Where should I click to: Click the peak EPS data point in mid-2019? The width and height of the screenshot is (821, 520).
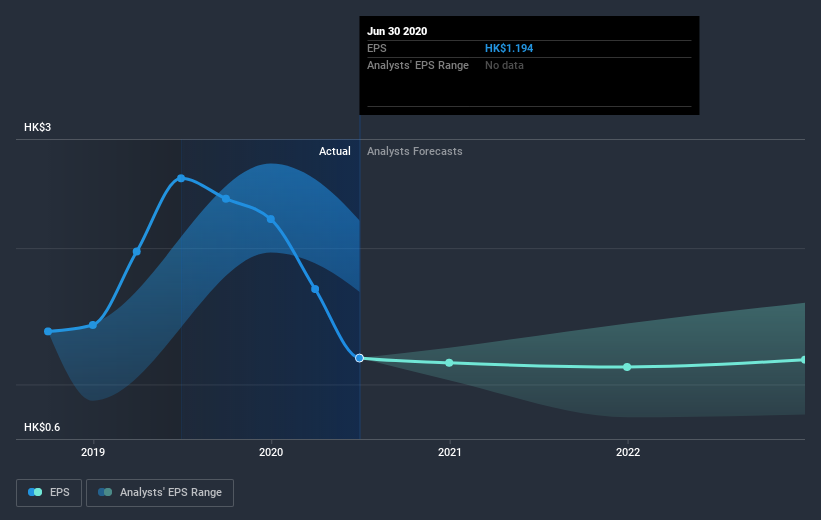point(181,178)
